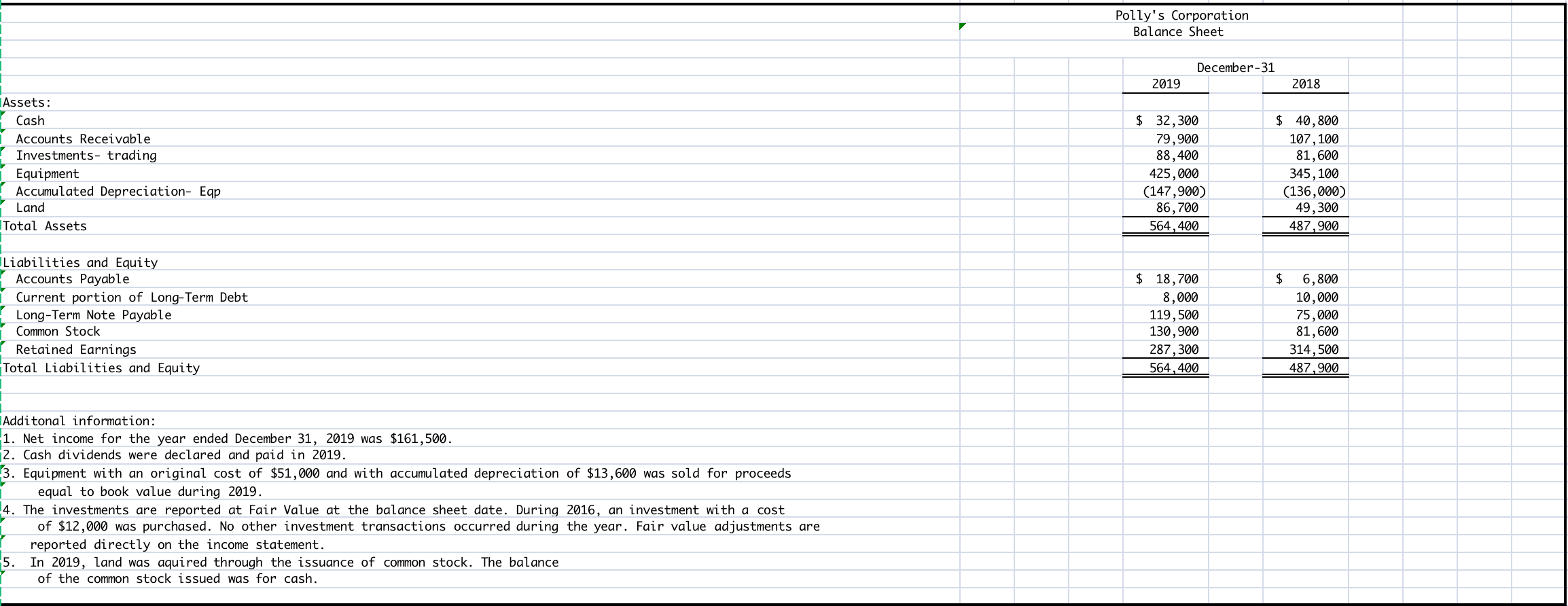Select the Accounts Receivable label

point(83,139)
